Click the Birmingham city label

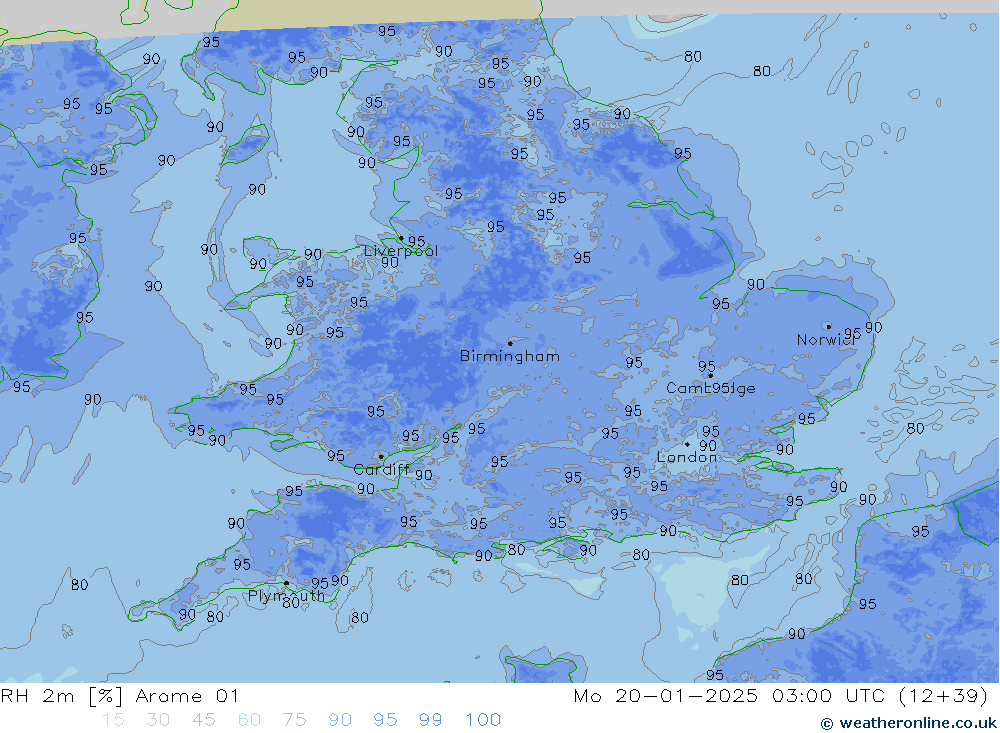510,356
